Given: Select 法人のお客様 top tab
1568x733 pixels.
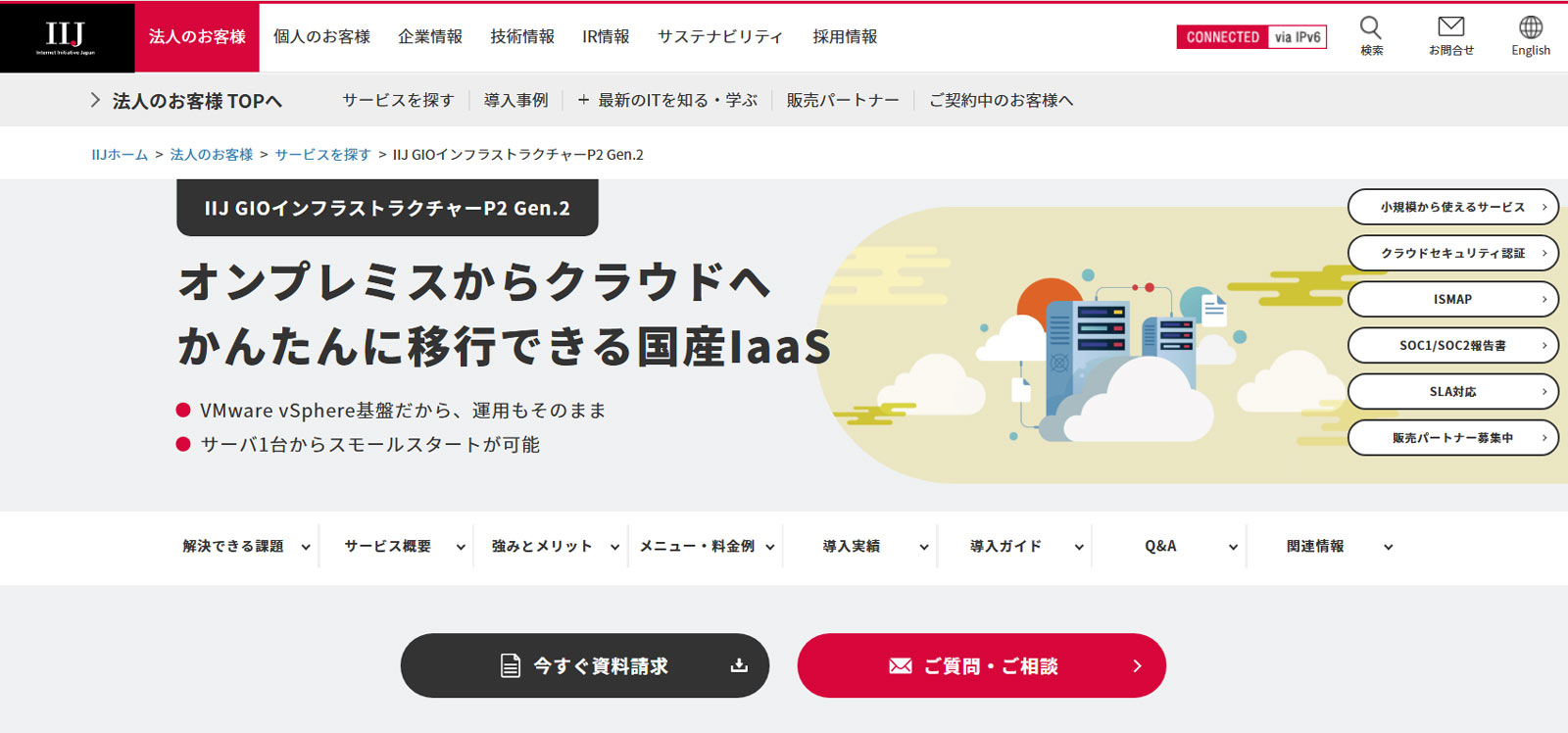Looking at the screenshot, I should (197, 37).
